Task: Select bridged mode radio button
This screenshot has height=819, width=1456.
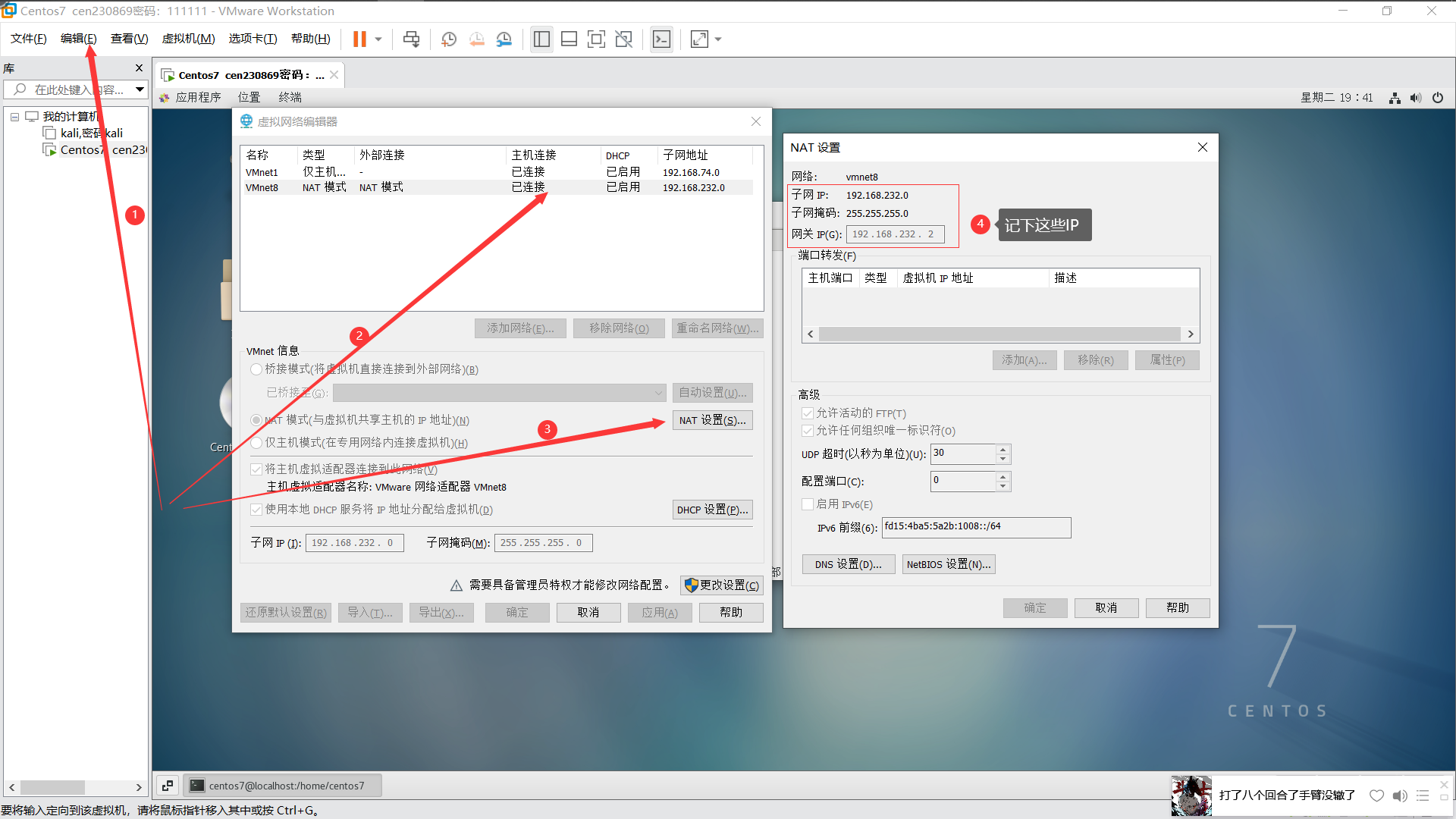Action: pos(256,369)
